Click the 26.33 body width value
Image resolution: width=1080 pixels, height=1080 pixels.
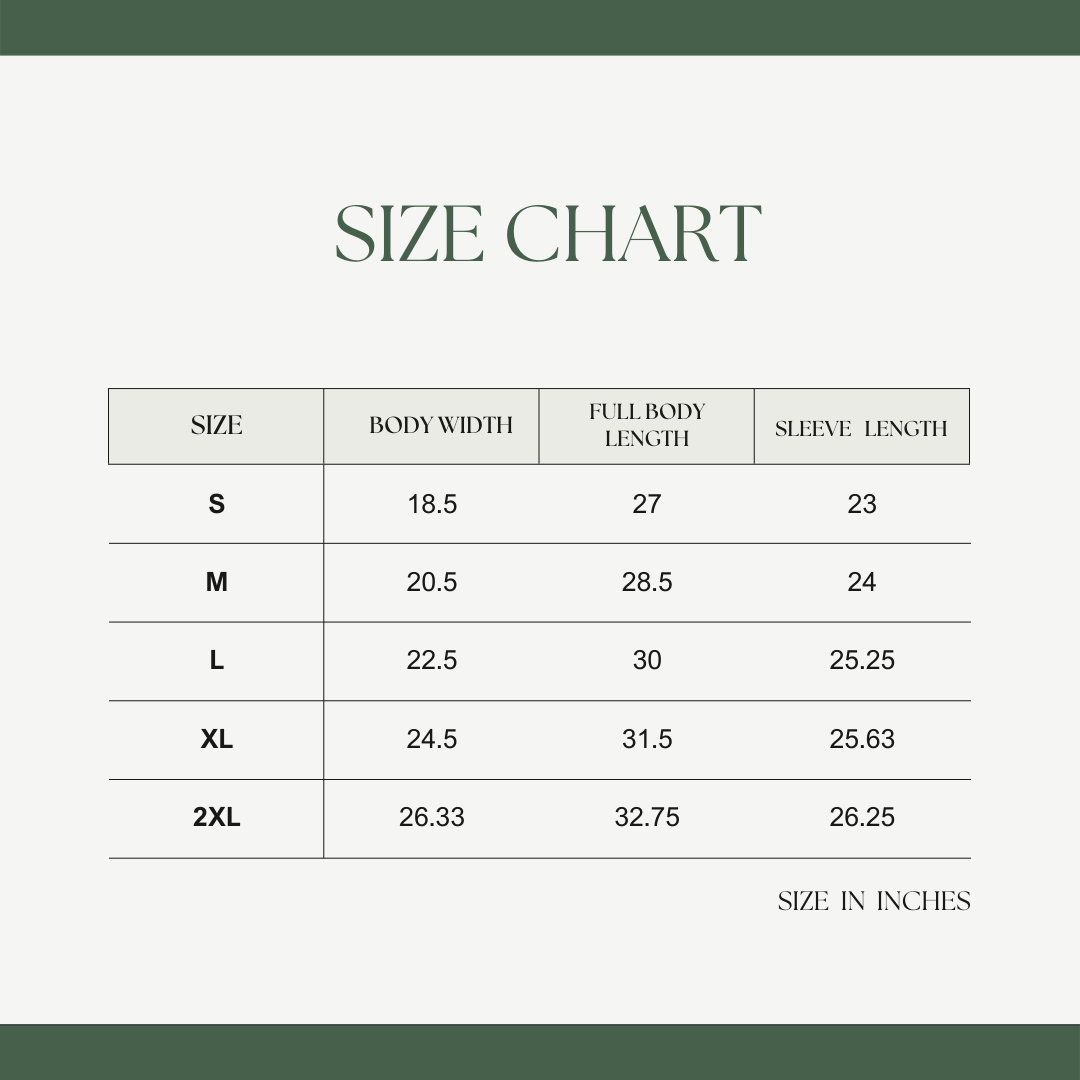(x=432, y=818)
